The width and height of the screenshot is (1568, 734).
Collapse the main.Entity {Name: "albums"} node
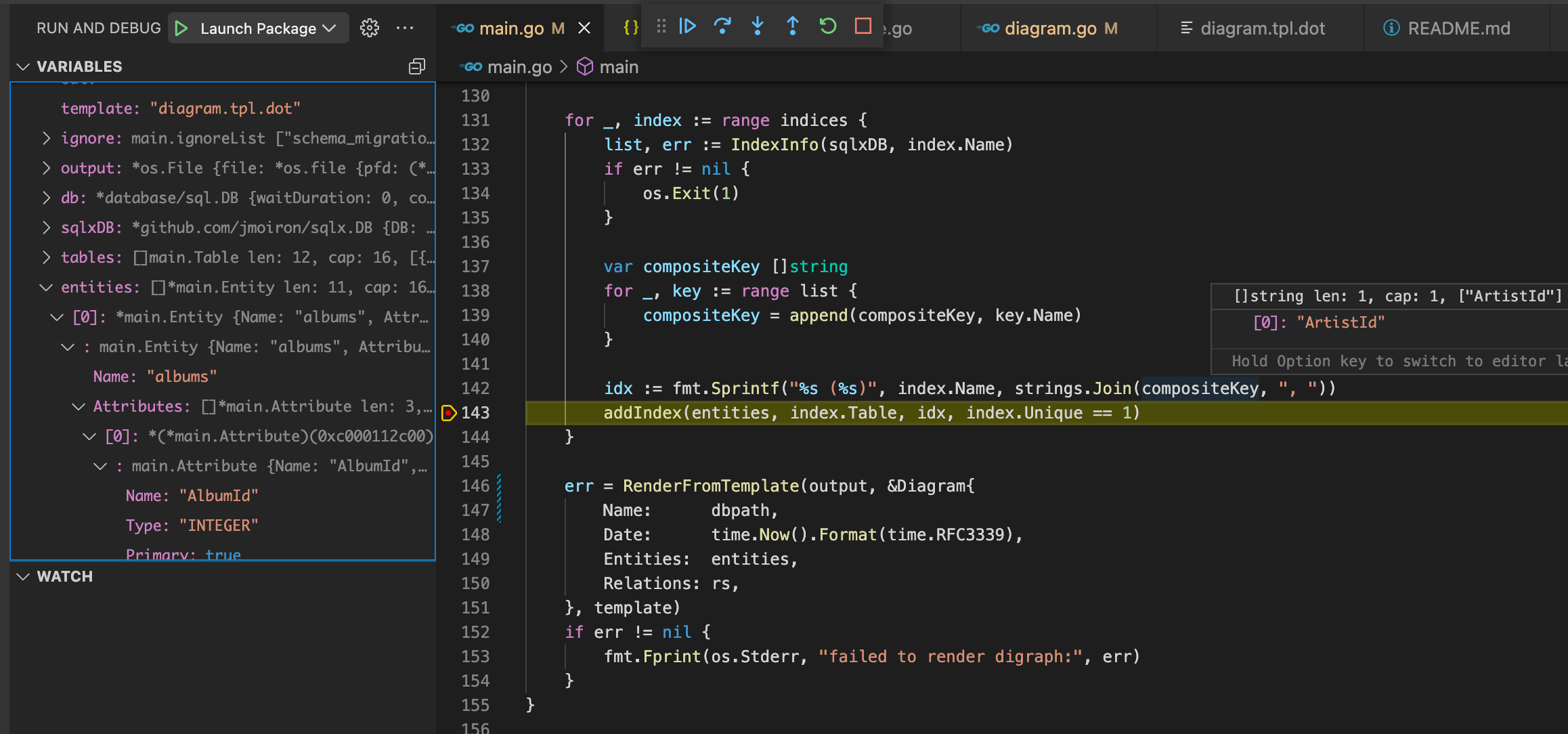68,347
